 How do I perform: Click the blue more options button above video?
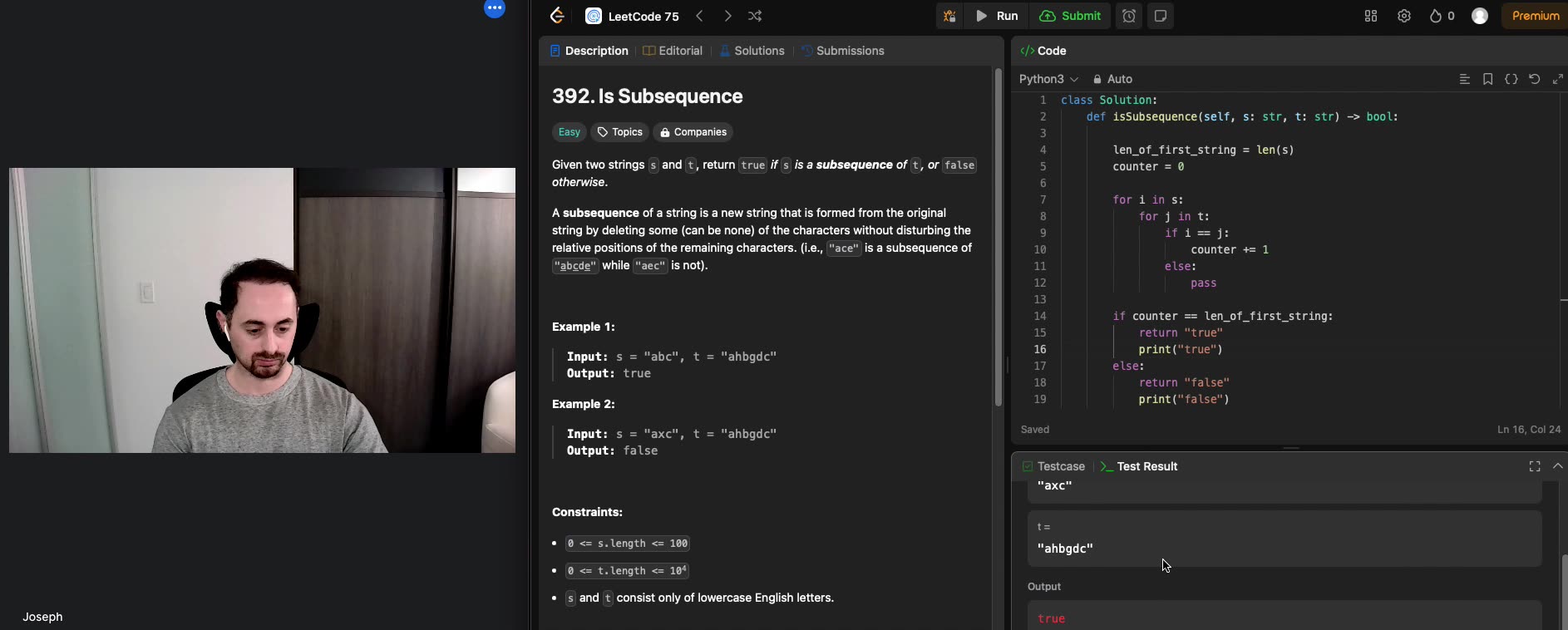pyautogui.click(x=495, y=8)
